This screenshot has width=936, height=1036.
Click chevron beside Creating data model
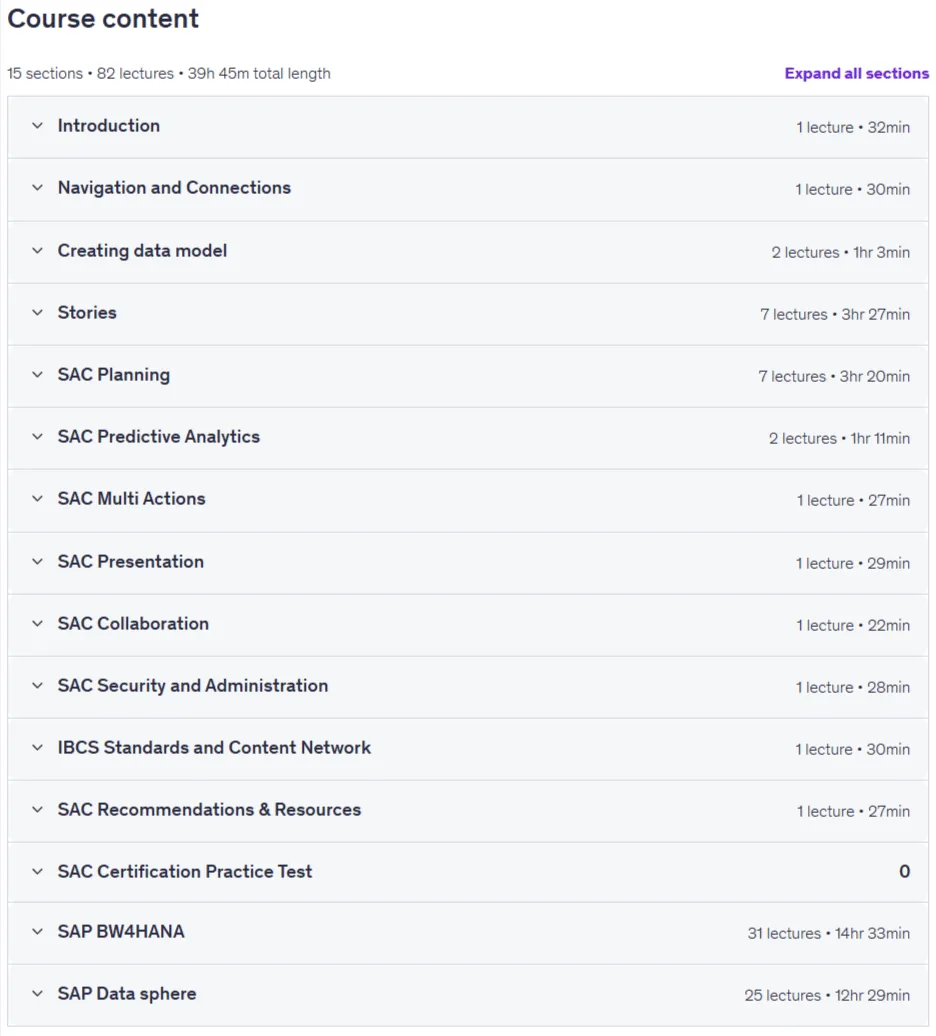click(38, 250)
